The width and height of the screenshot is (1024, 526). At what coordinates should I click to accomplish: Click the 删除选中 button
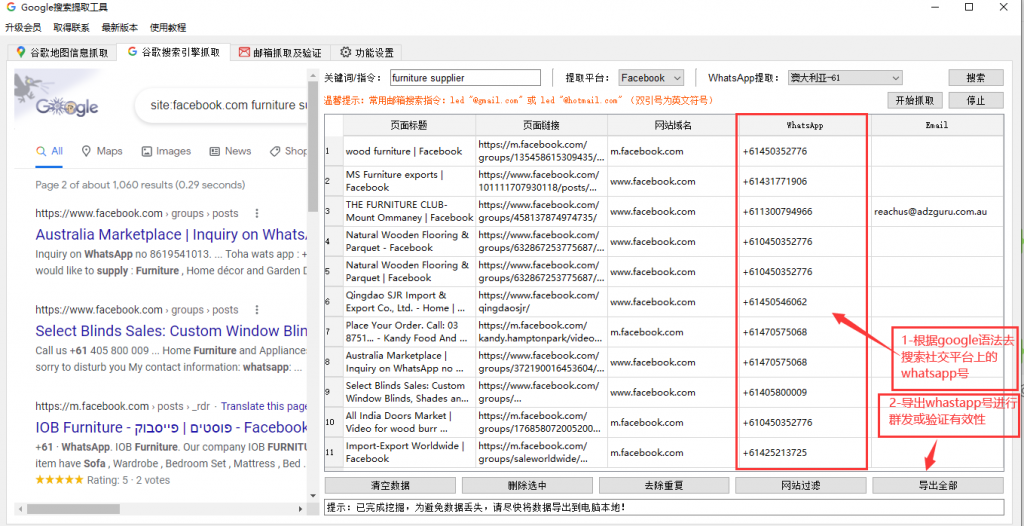click(527, 485)
